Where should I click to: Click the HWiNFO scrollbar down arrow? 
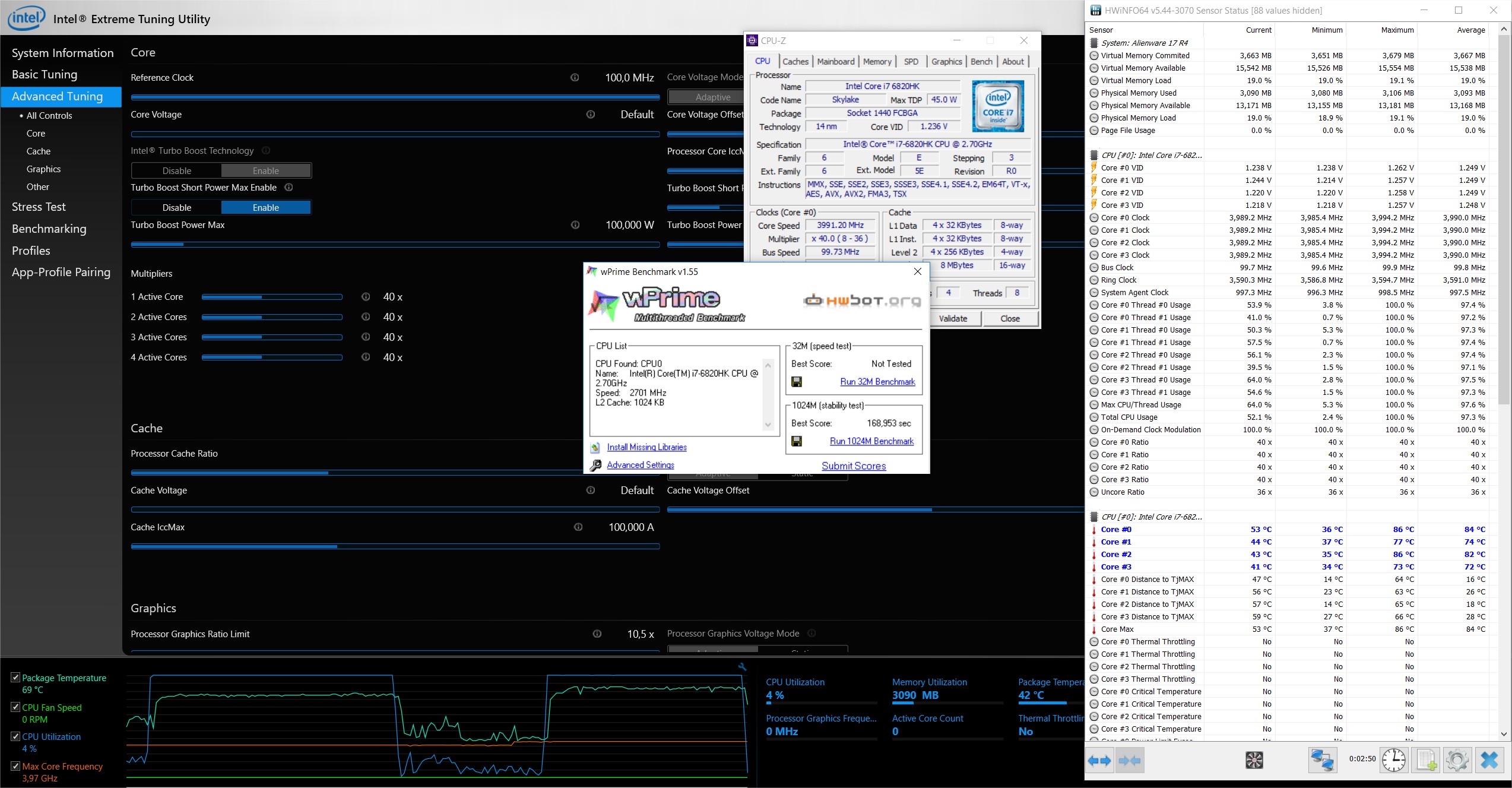1504,734
